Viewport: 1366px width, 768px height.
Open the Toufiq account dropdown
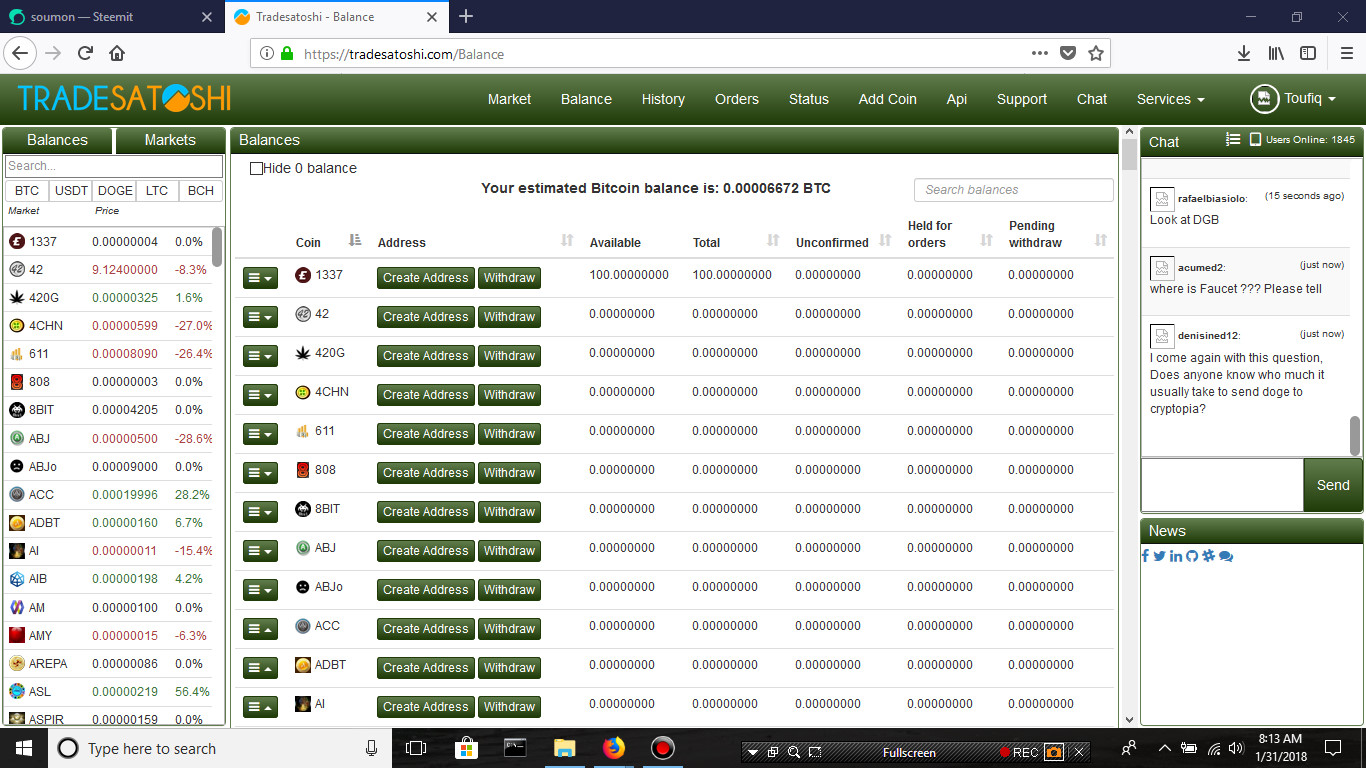1310,99
